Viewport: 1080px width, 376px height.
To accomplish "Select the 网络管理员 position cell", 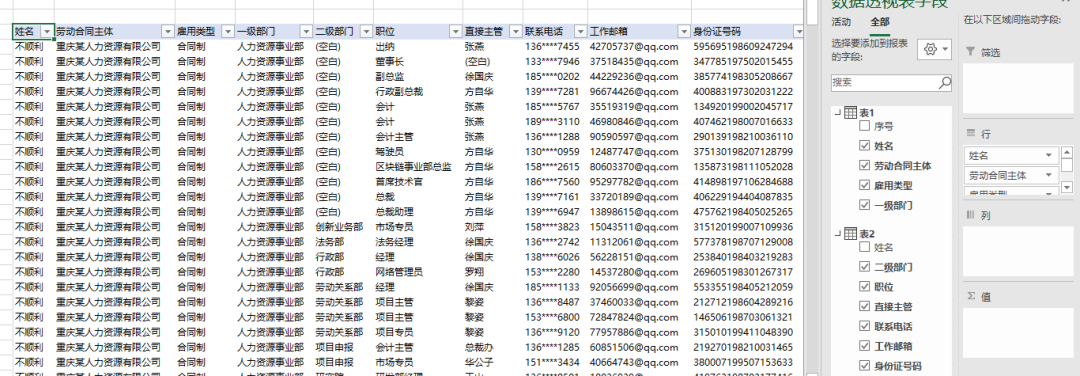I will click(x=418, y=271).
